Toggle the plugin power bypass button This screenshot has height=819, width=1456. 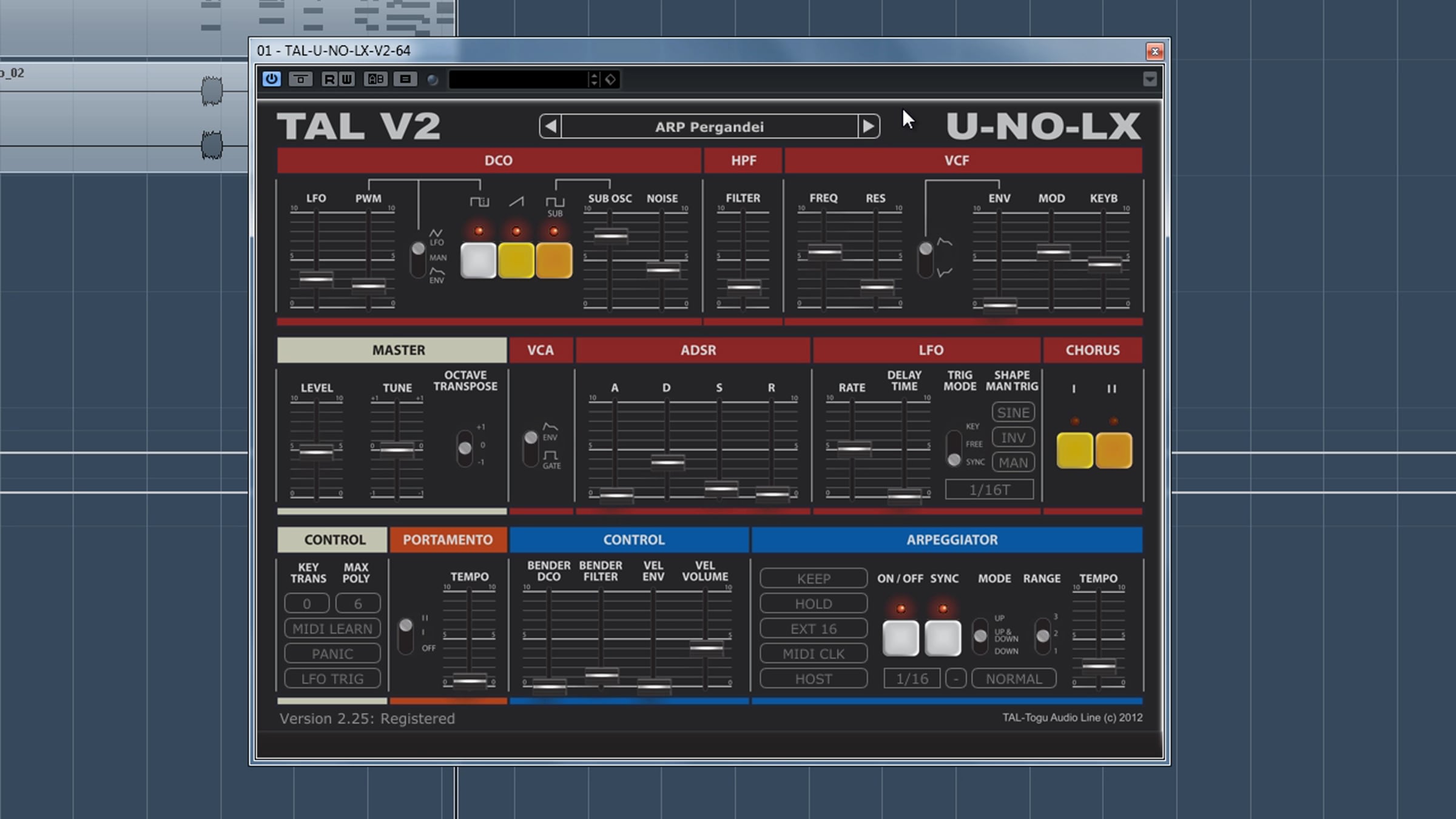[271, 79]
